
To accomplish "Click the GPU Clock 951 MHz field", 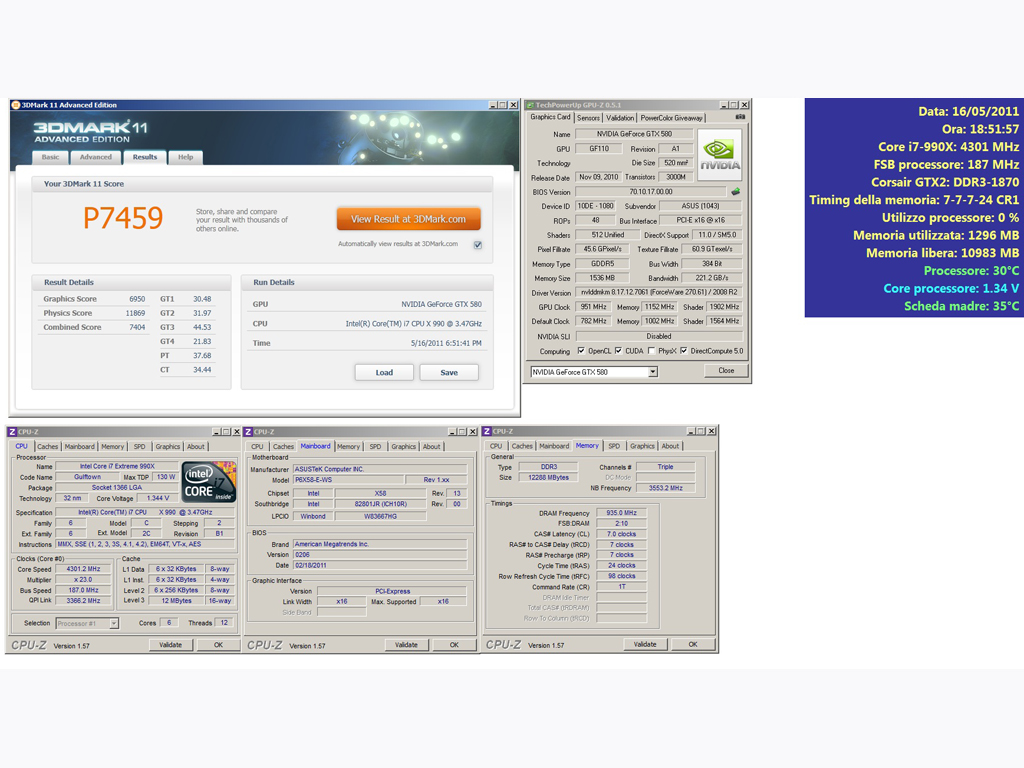I will pos(593,307).
